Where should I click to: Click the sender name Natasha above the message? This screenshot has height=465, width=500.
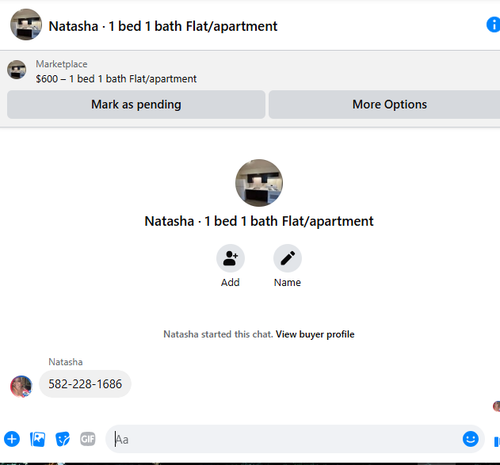pos(66,362)
